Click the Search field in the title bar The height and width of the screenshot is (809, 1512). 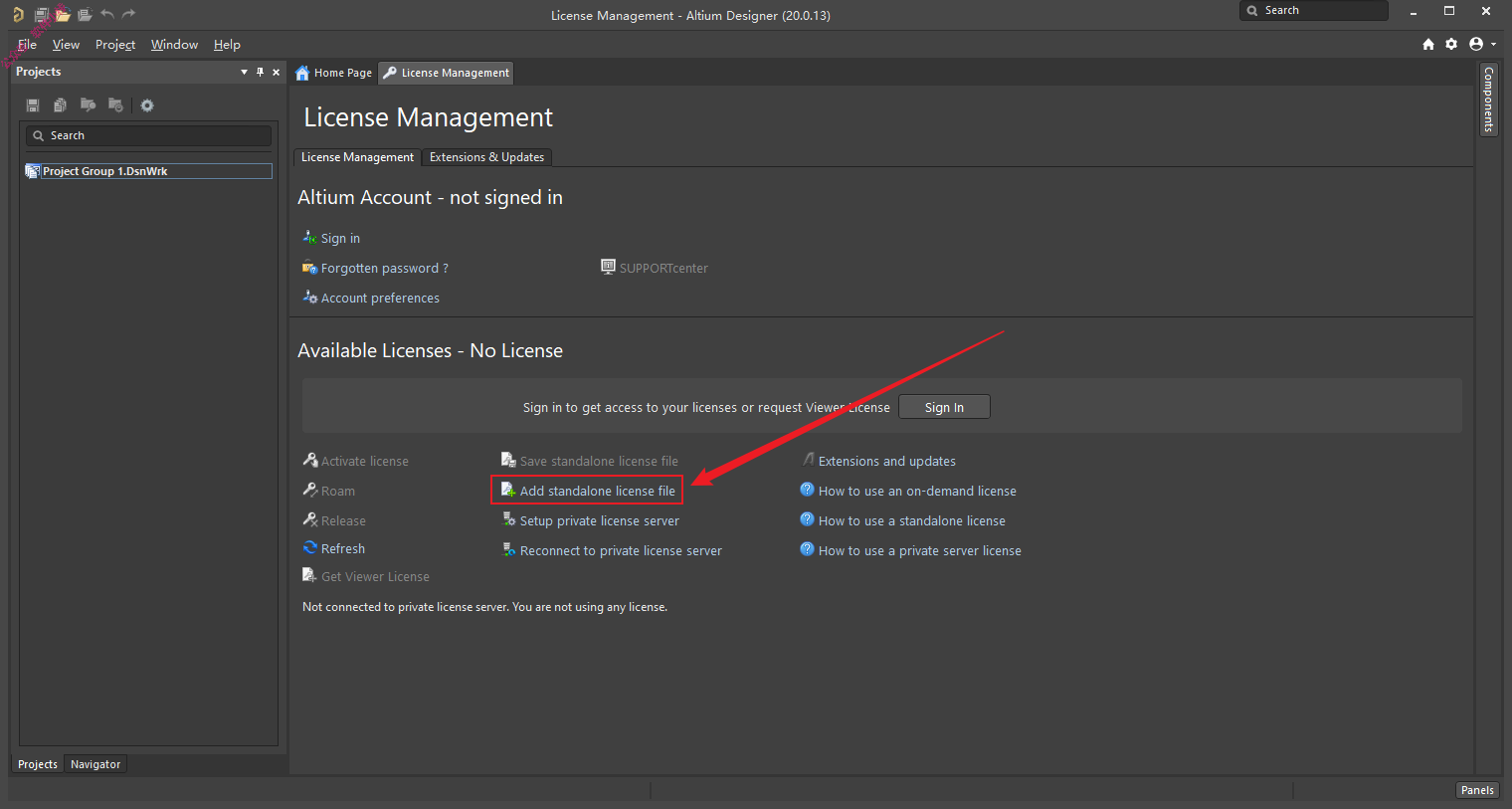[1314, 11]
